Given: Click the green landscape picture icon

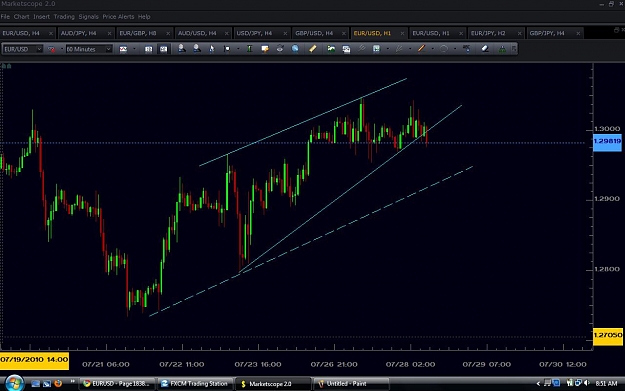Looking at the screenshot, I should pyautogui.click(x=331, y=49).
